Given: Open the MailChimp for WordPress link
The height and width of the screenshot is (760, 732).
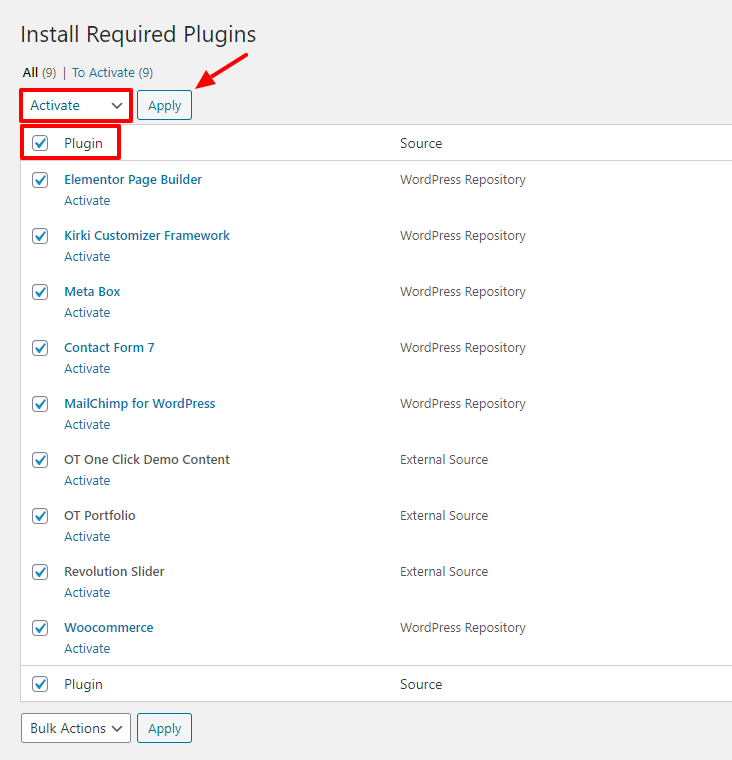Looking at the screenshot, I should [140, 403].
